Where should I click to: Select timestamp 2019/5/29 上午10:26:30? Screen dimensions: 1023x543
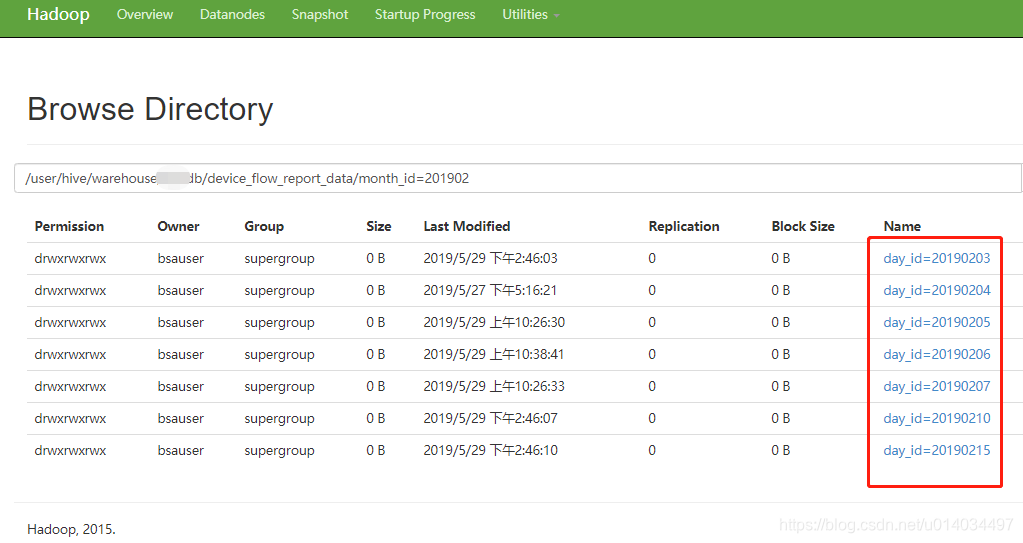[494, 322]
